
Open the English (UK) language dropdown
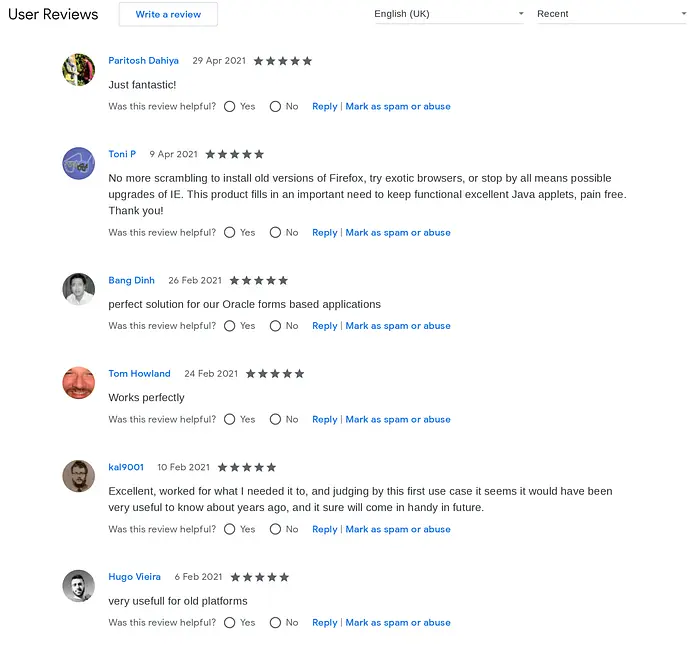tap(447, 14)
